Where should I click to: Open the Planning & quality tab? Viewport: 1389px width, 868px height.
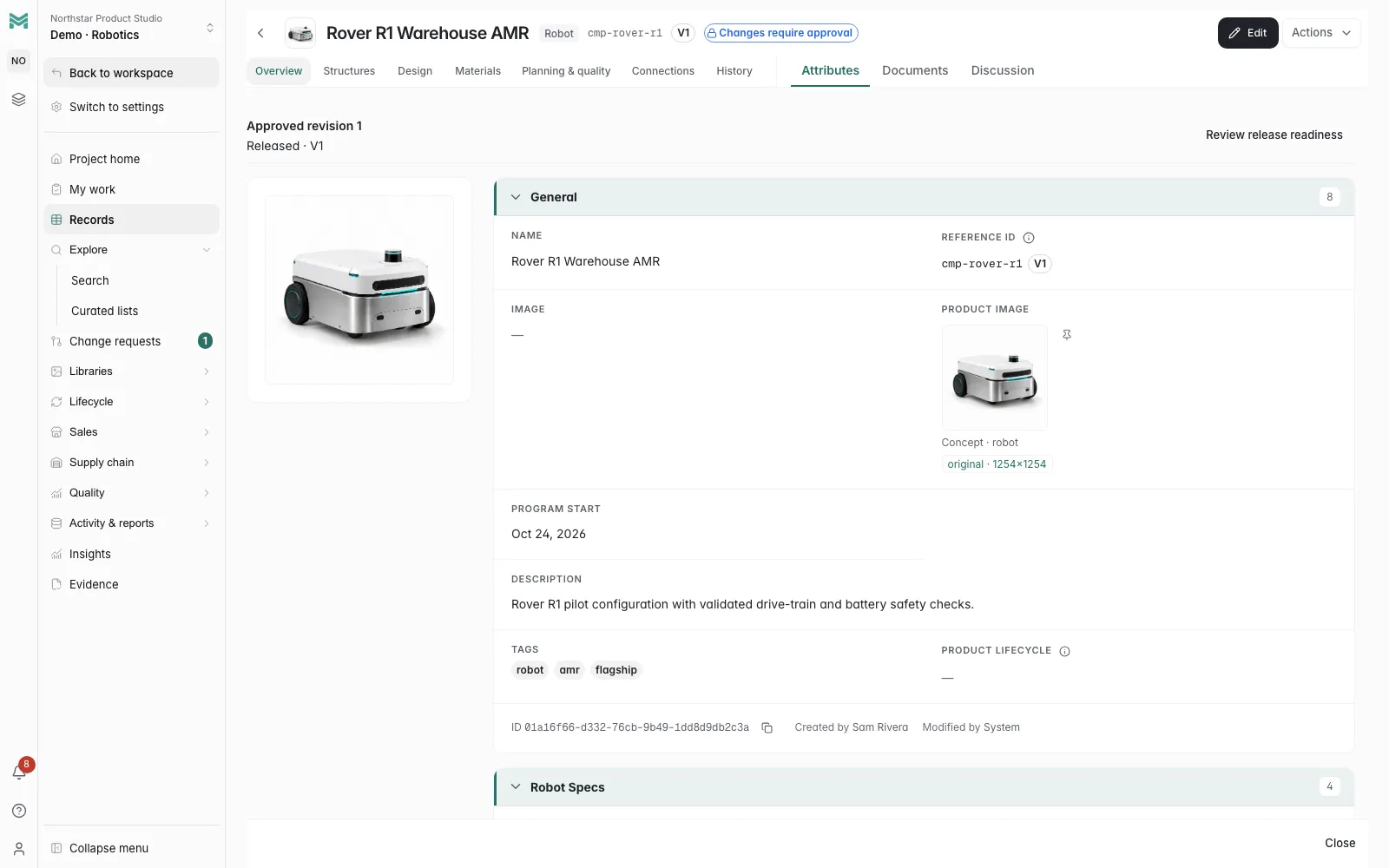point(566,71)
